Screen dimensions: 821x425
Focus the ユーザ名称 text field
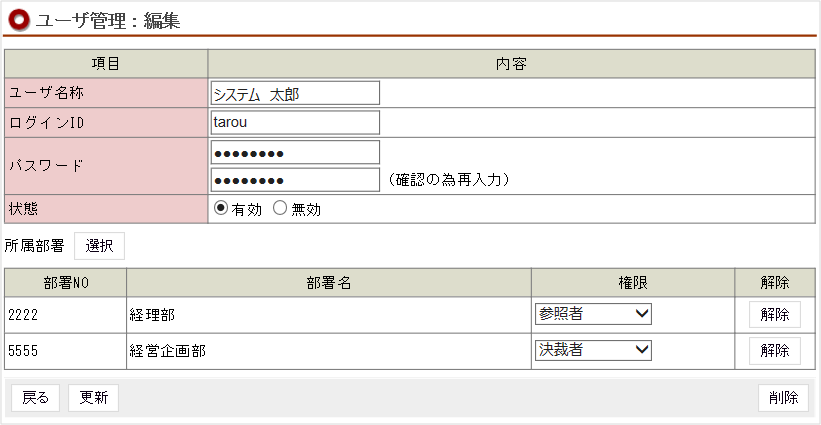coord(296,93)
